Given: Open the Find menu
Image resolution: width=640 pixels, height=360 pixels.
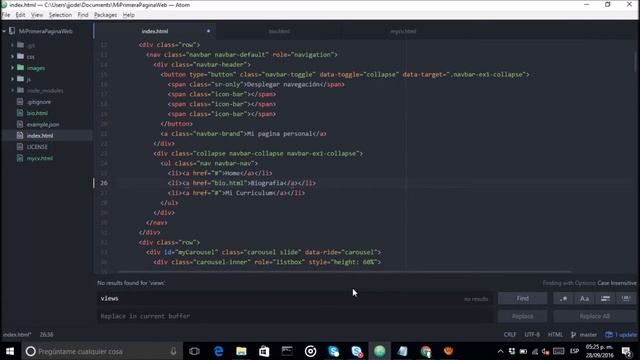Looking at the screenshot, I should pyautogui.click(x=83, y=15).
